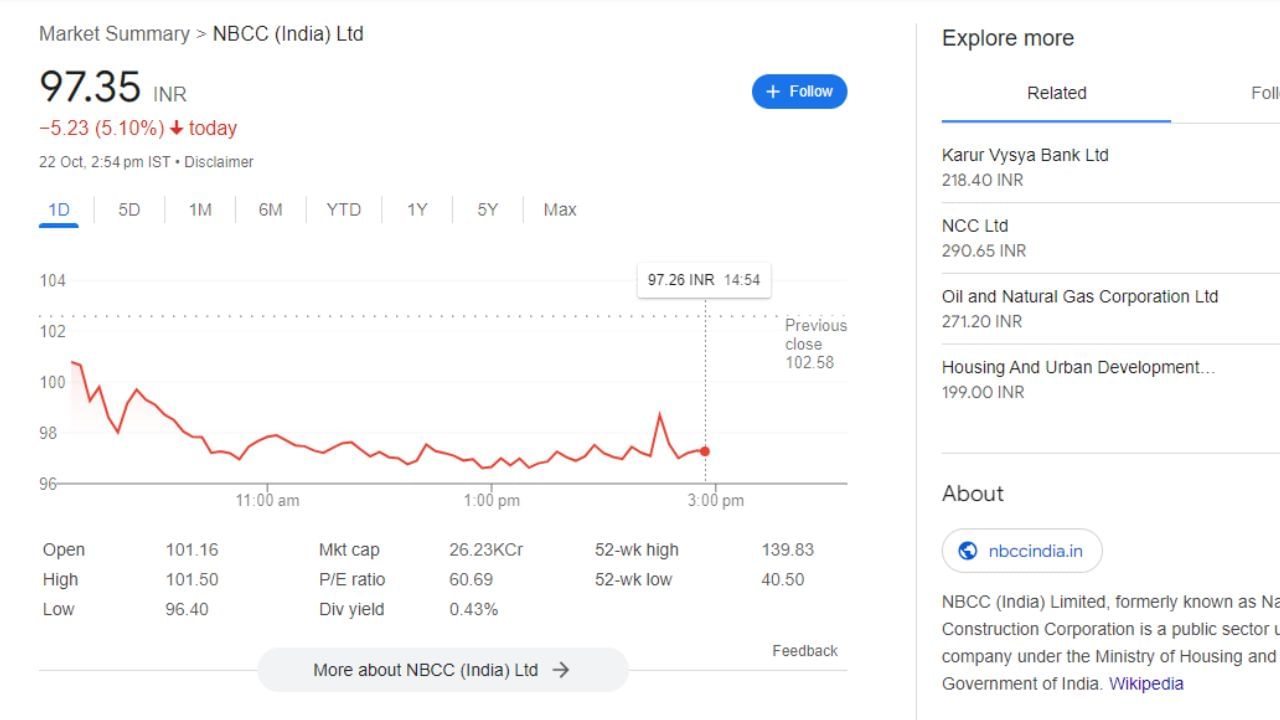Screen dimensions: 1280x720
Task: Click the red price marker dot on chart
Action: [705, 451]
